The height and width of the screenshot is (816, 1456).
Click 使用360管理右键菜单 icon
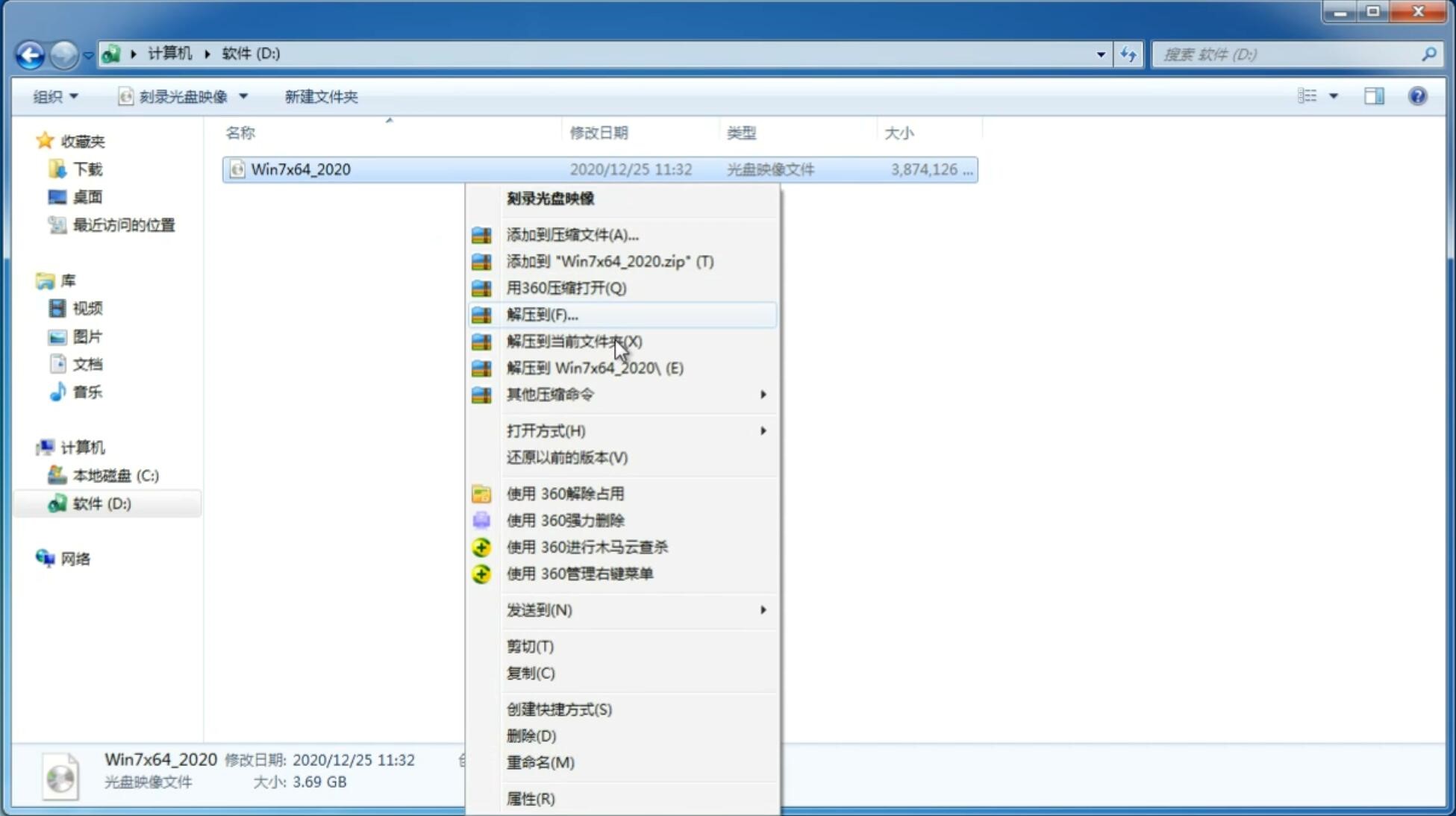tap(480, 572)
